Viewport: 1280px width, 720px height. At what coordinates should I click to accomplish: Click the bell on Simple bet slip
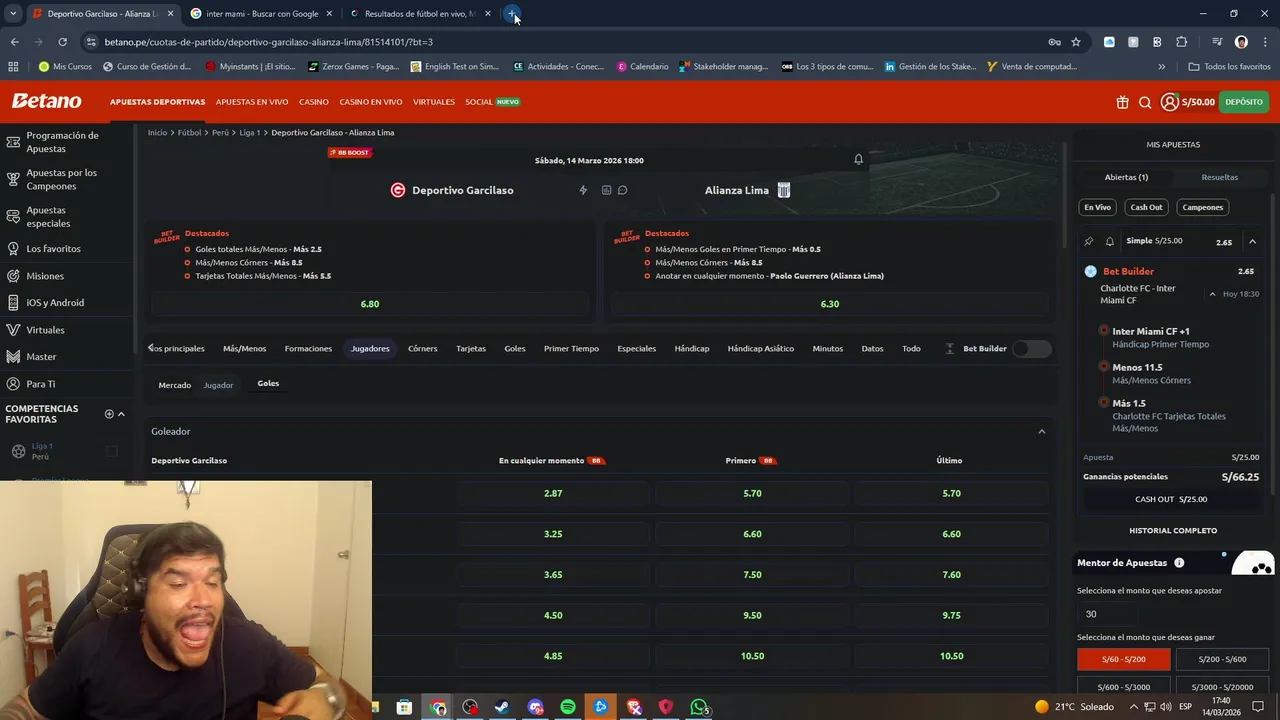tap(1109, 241)
